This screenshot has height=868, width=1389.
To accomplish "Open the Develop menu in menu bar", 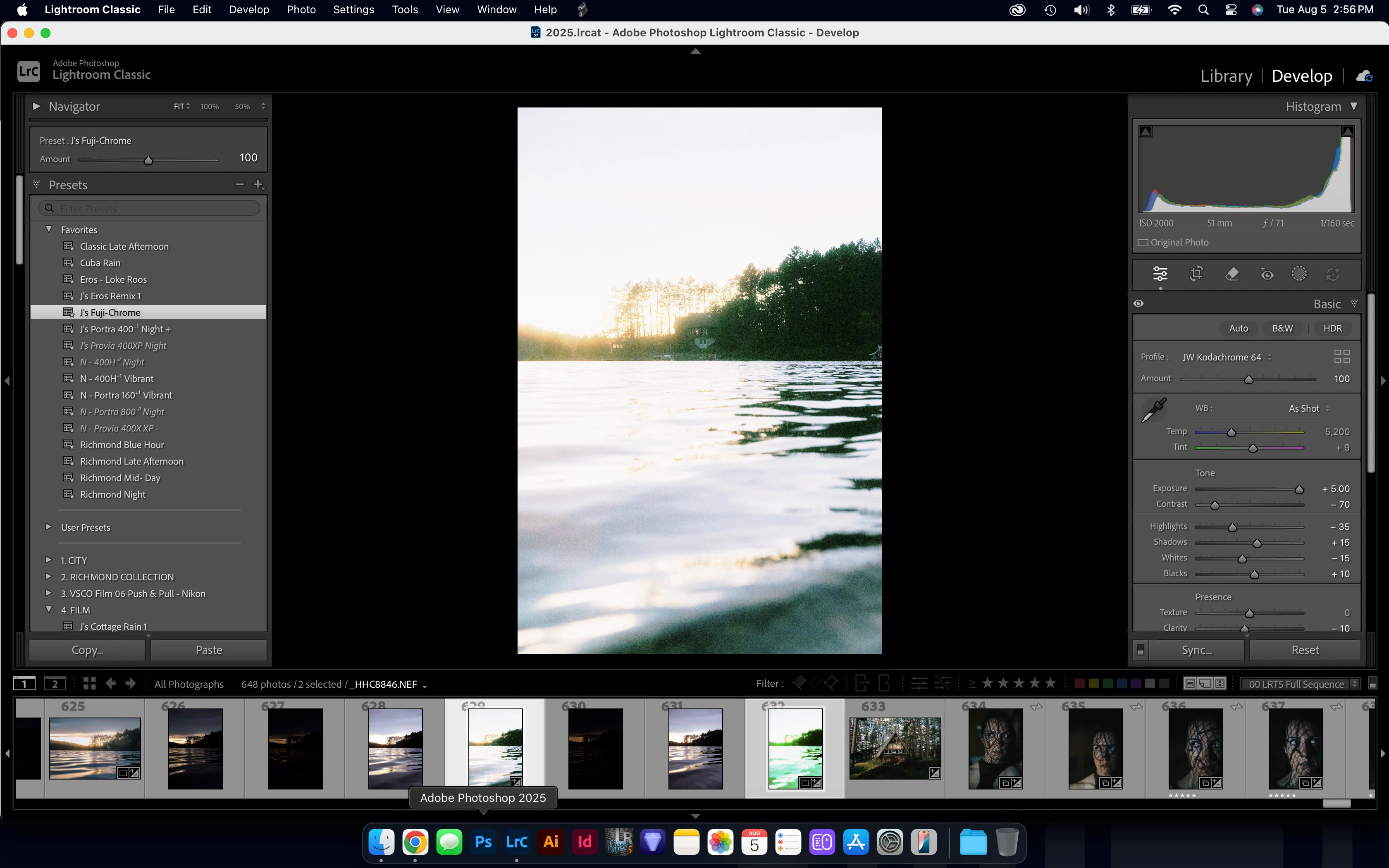I will coord(248,10).
